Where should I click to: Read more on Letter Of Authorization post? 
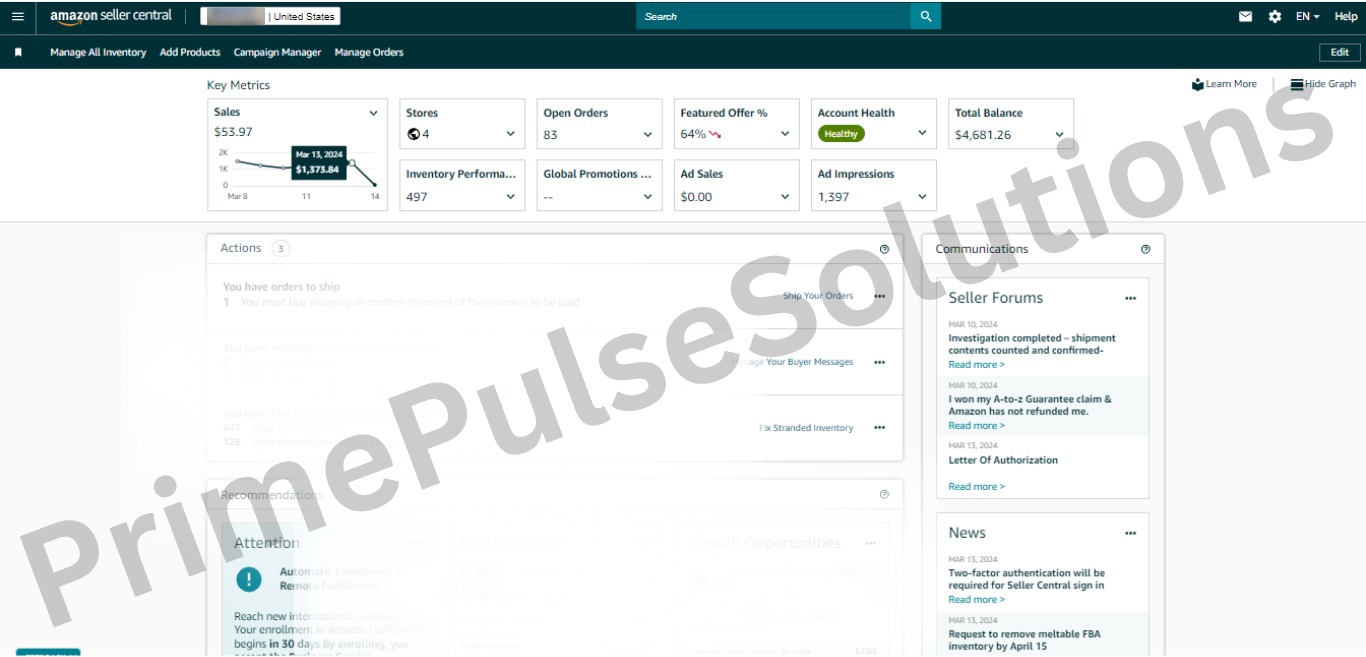(977, 487)
